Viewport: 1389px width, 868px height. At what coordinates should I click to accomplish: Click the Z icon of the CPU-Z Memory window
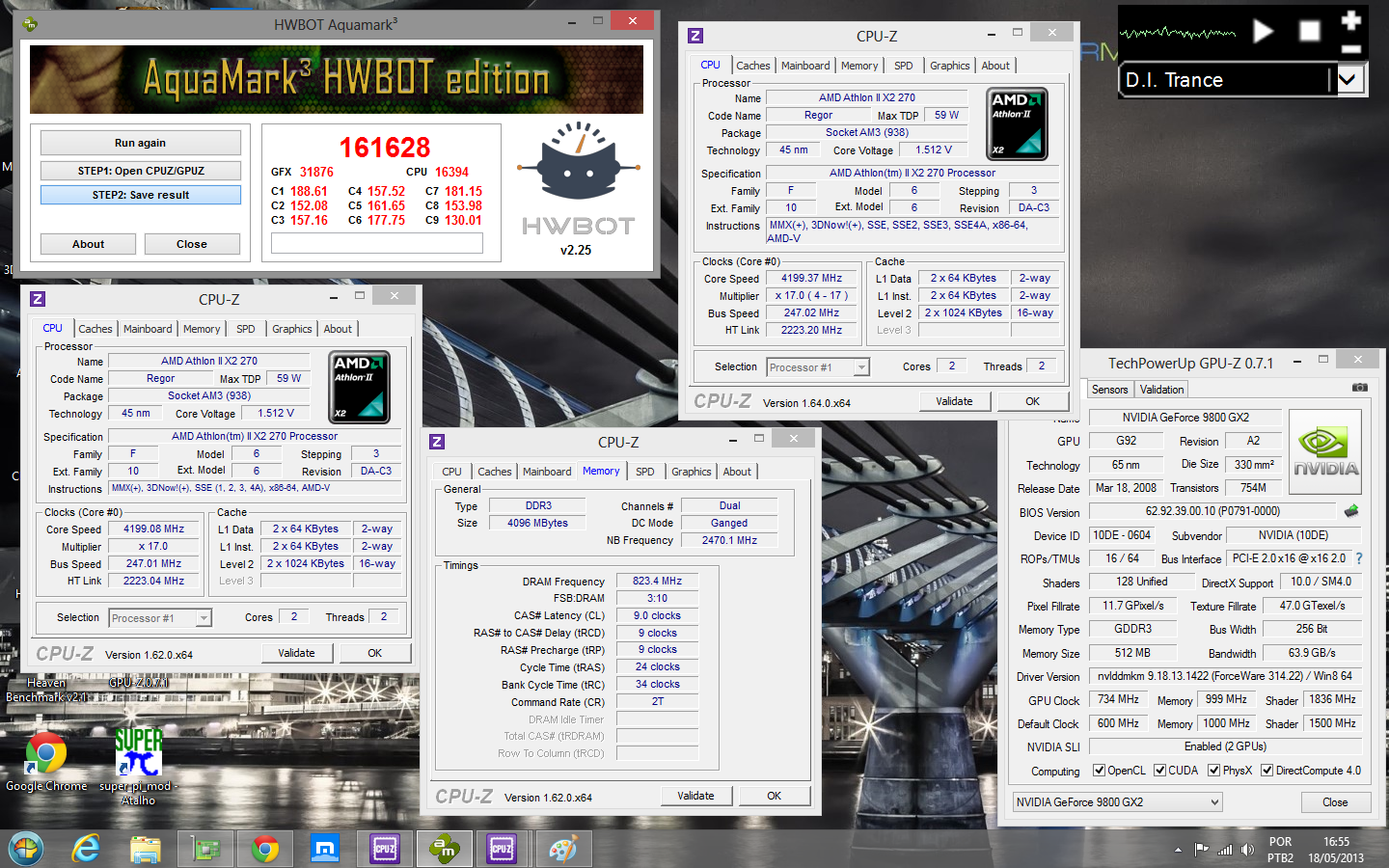click(x=437, y=442)
